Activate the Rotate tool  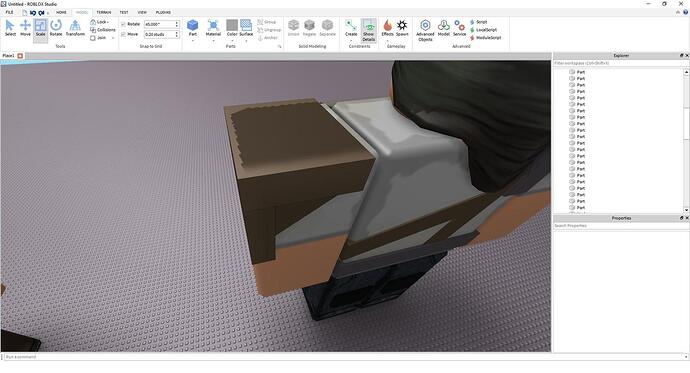pyautogui.click(x=56, y=28)
